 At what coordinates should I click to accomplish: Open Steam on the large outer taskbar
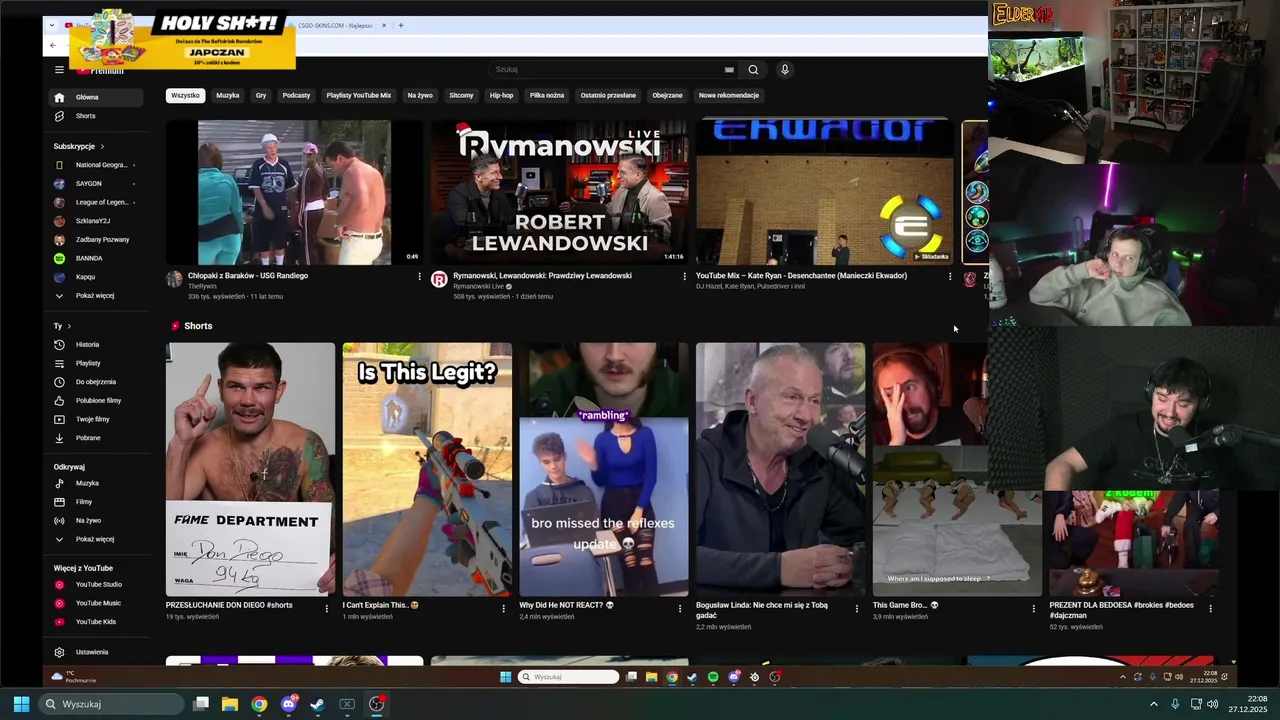coord(318,704)
